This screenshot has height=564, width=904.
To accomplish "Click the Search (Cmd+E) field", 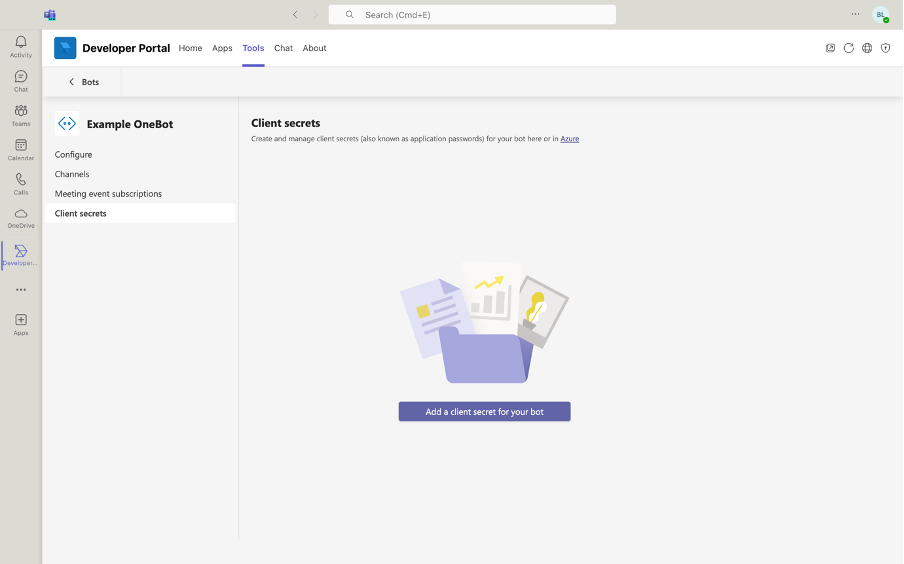I will tap(472, 15).
